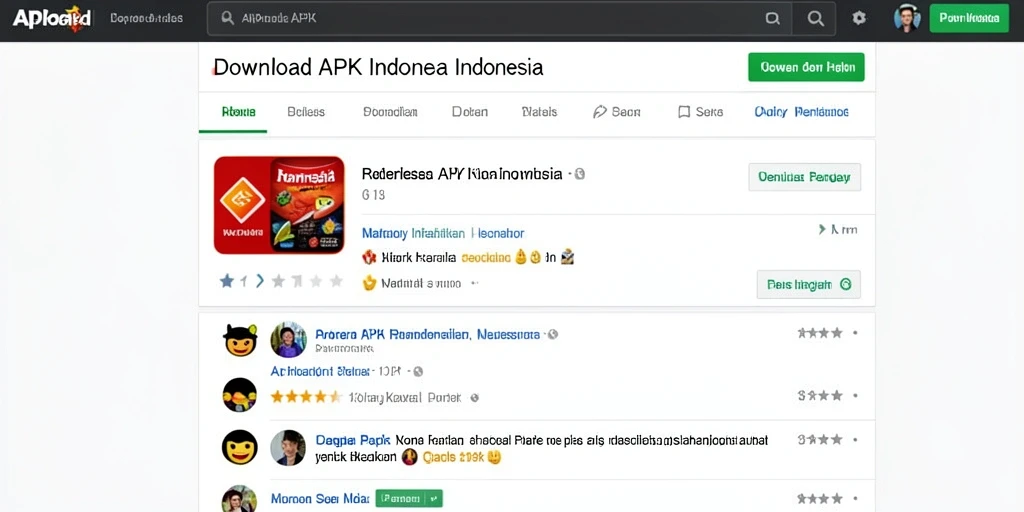Click the magnifier icon inside search field

(x=228, y=18)
